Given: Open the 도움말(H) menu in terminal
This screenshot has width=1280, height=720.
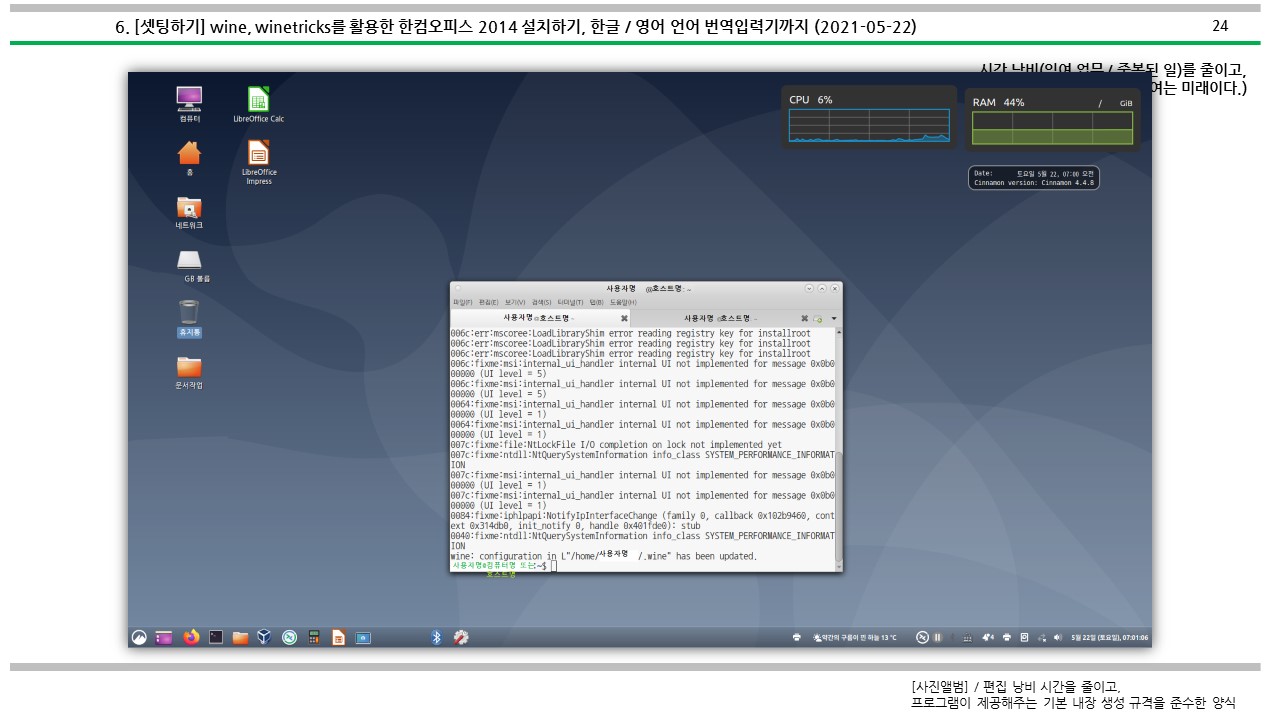Looking at the screenshot, I should click(x=622, y=302).
